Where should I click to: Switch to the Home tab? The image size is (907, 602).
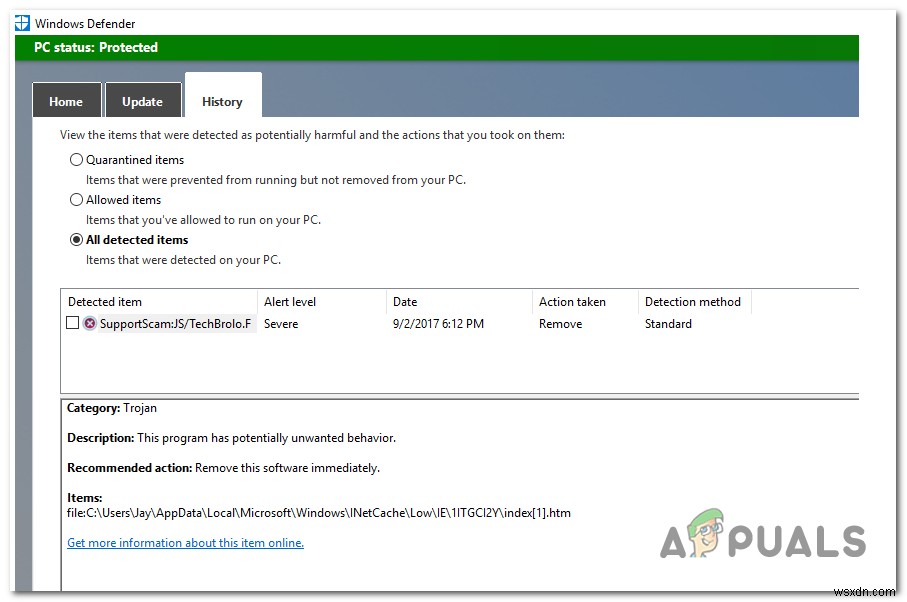pyautogui.click(x=67, y=101)
